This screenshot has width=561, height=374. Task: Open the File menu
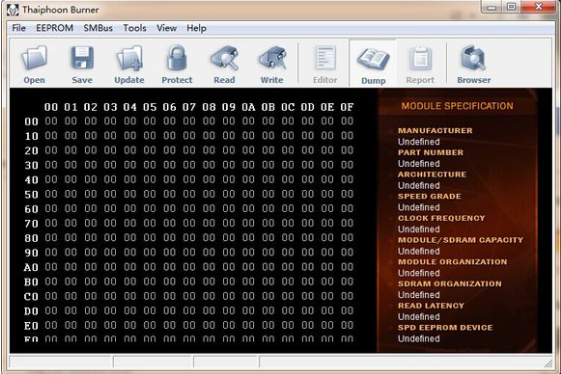point(19,28)
